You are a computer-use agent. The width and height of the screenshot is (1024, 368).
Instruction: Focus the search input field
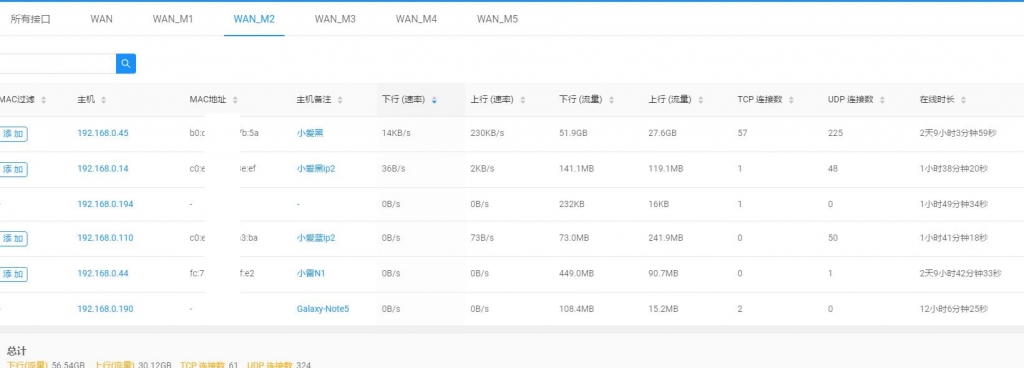coord(58,63)
